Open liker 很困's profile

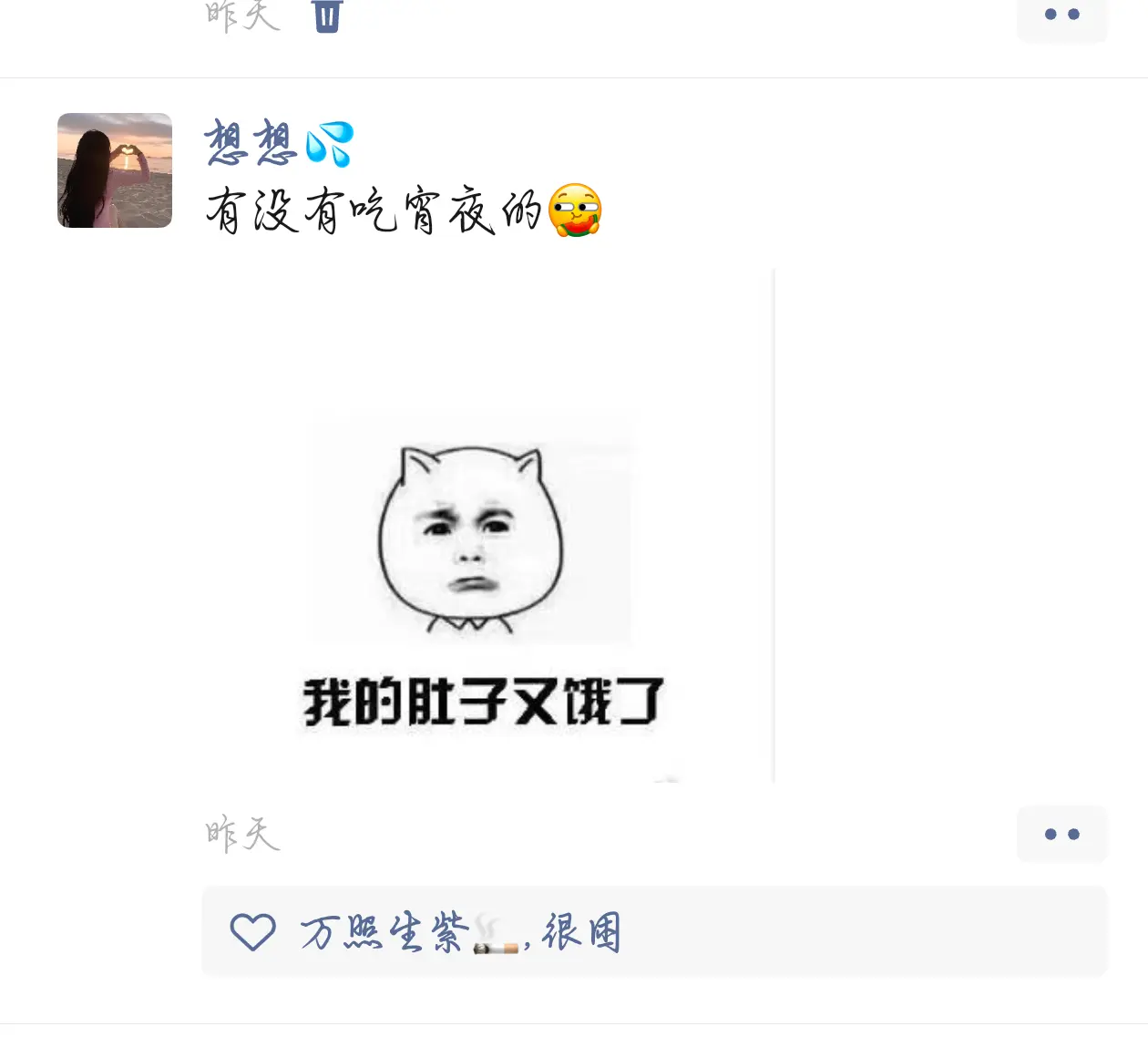point(582,932)
